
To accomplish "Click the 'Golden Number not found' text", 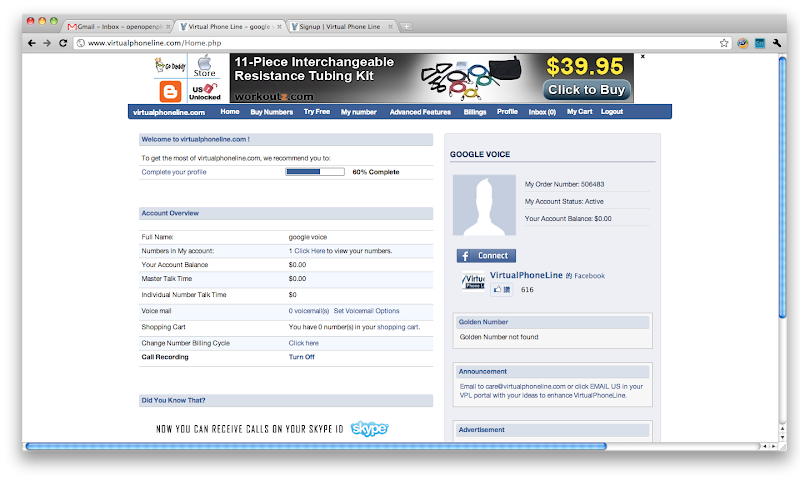I will tap(498, 337).
